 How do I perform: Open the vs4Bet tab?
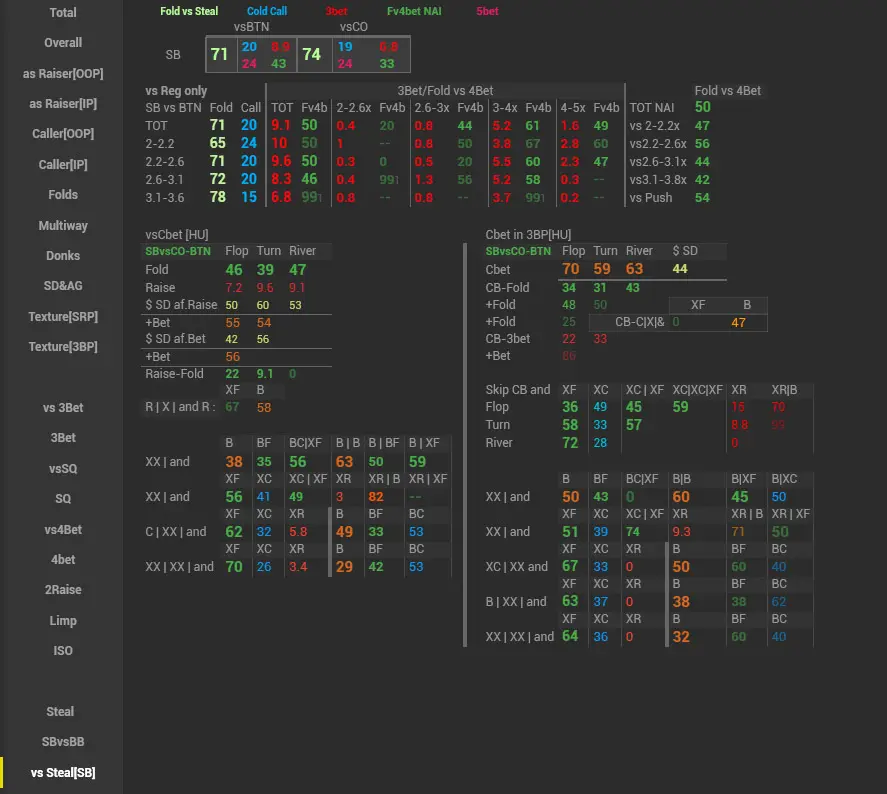point(62,529)
